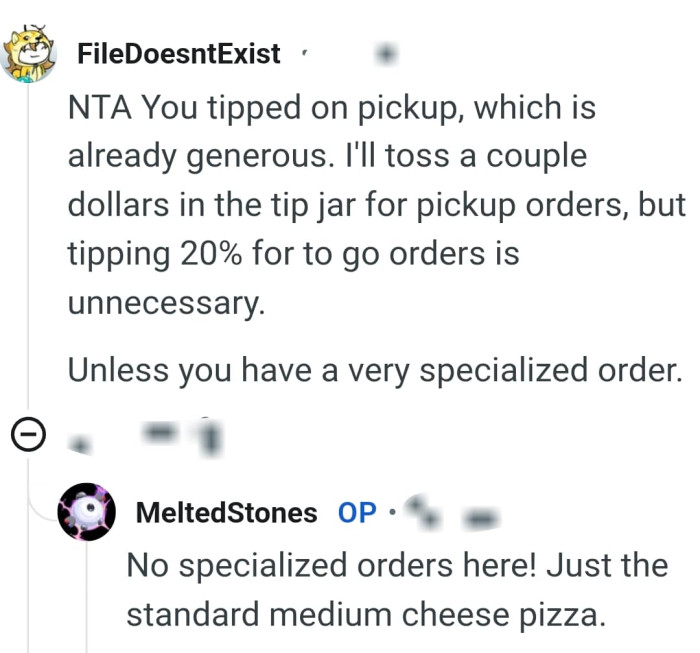Click the reply text about medium cheese pizza
Viewport: 700px width, 653px height.
(396, 589)
